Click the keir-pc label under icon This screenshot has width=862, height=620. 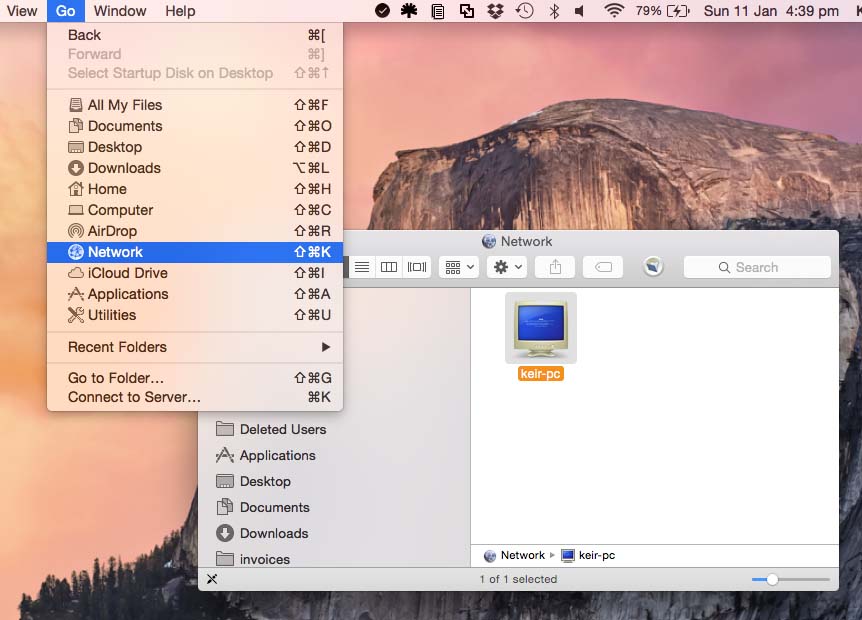(x=540, y=374)
